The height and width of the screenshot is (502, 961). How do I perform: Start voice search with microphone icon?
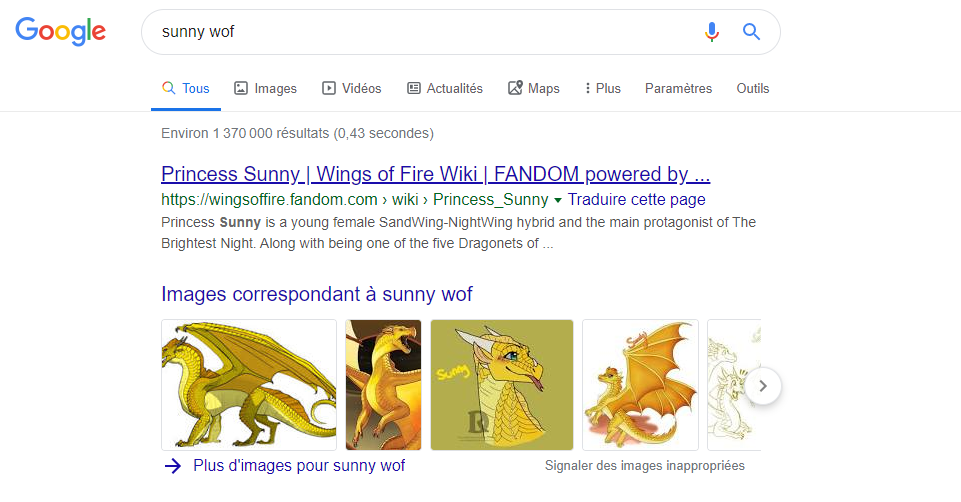(711, 32)
